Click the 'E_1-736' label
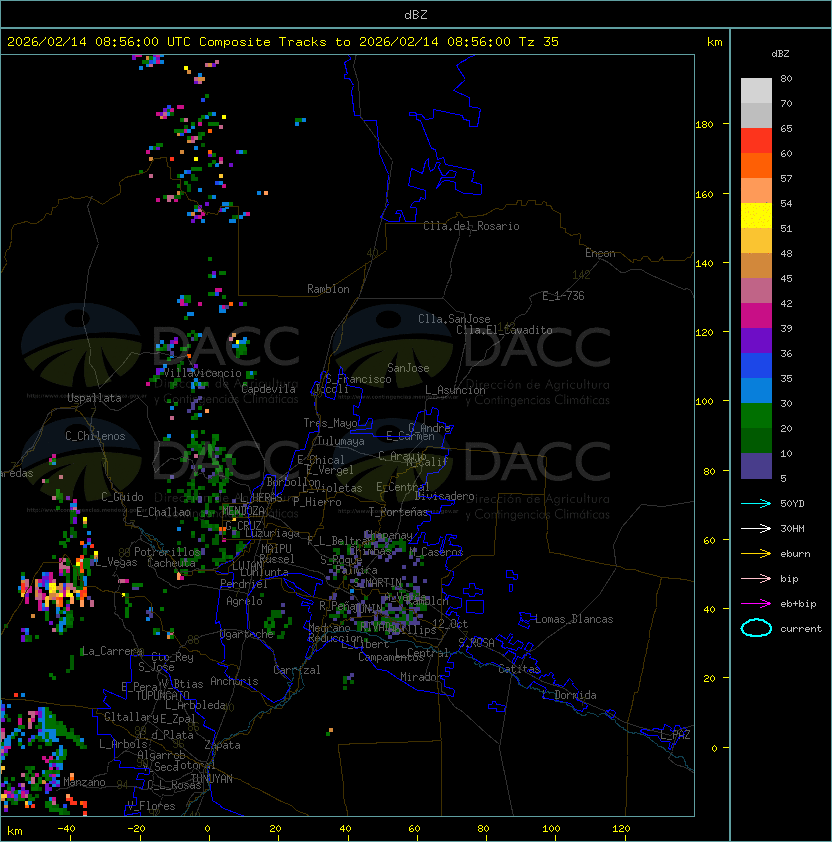The height and width of the screenshot is (842, 832). (563, 296)
